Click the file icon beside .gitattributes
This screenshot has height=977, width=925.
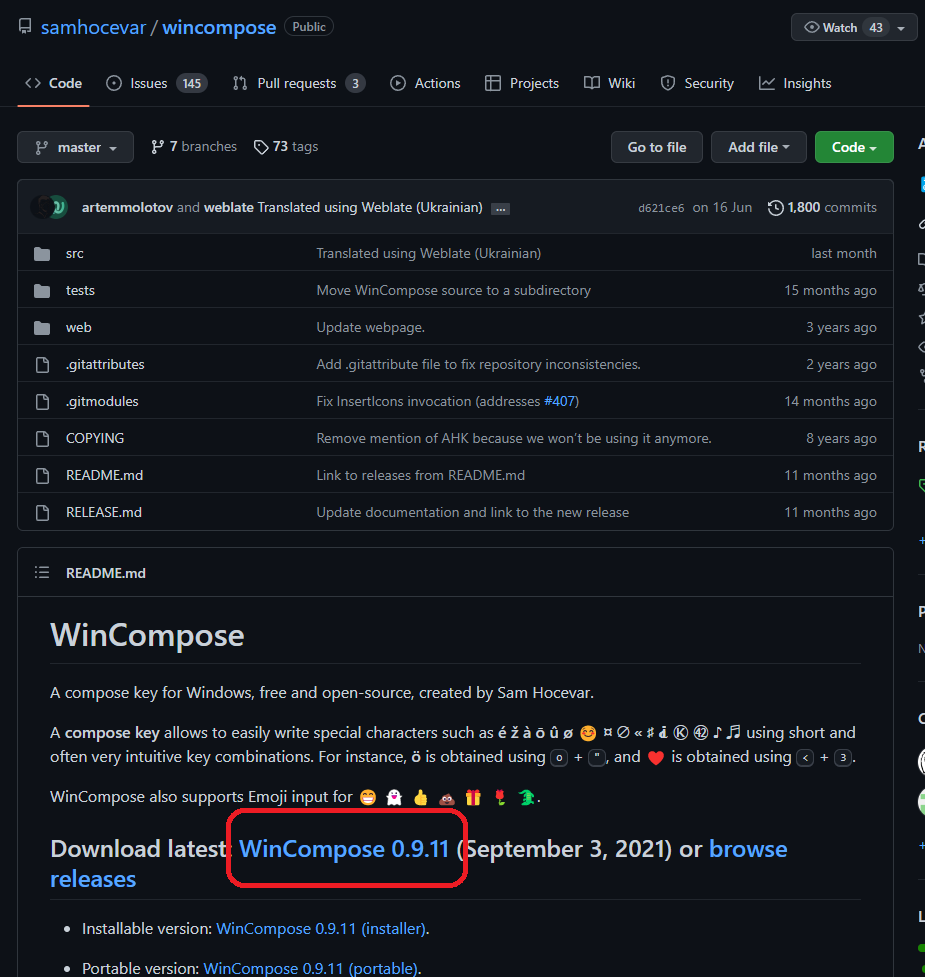tap(42, 365)
